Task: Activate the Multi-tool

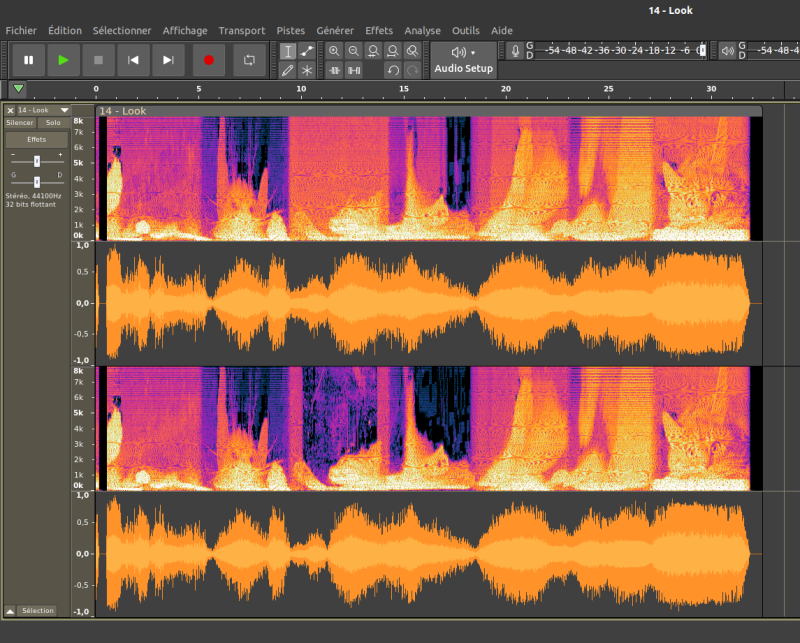Action: [307, 69]
